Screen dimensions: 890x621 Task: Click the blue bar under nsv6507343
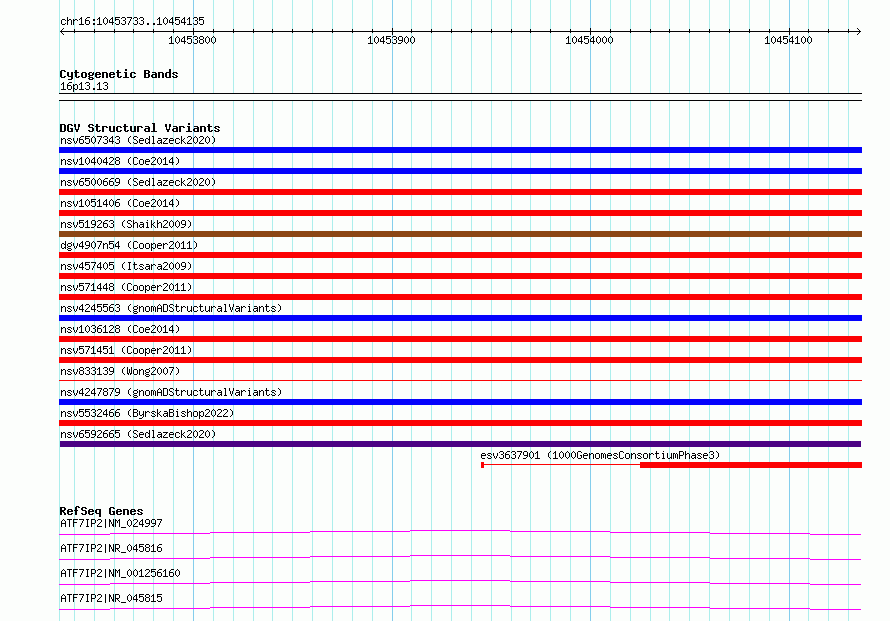460,150
